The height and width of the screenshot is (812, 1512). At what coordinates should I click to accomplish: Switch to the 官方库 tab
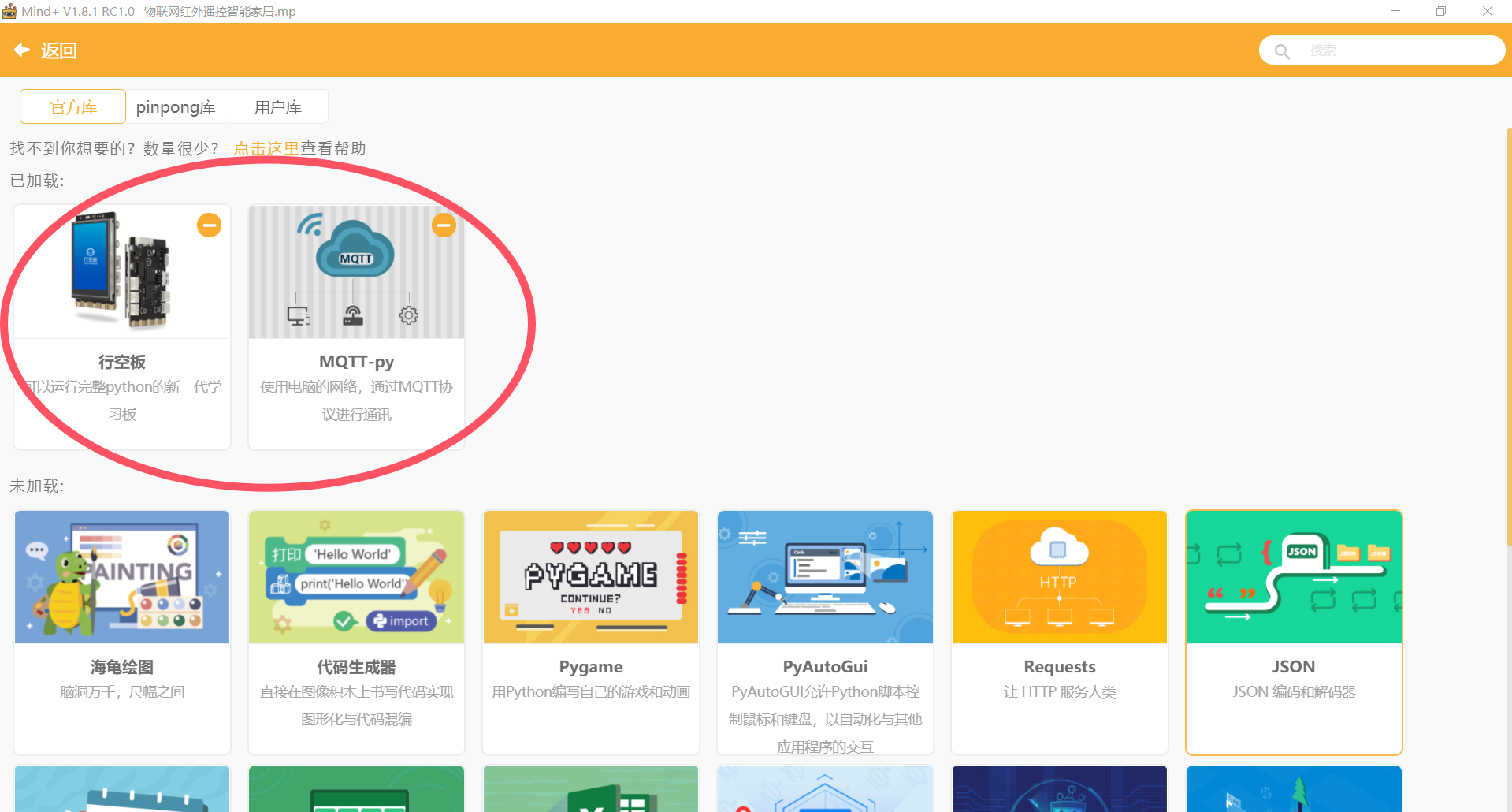(x=72, y=106)
